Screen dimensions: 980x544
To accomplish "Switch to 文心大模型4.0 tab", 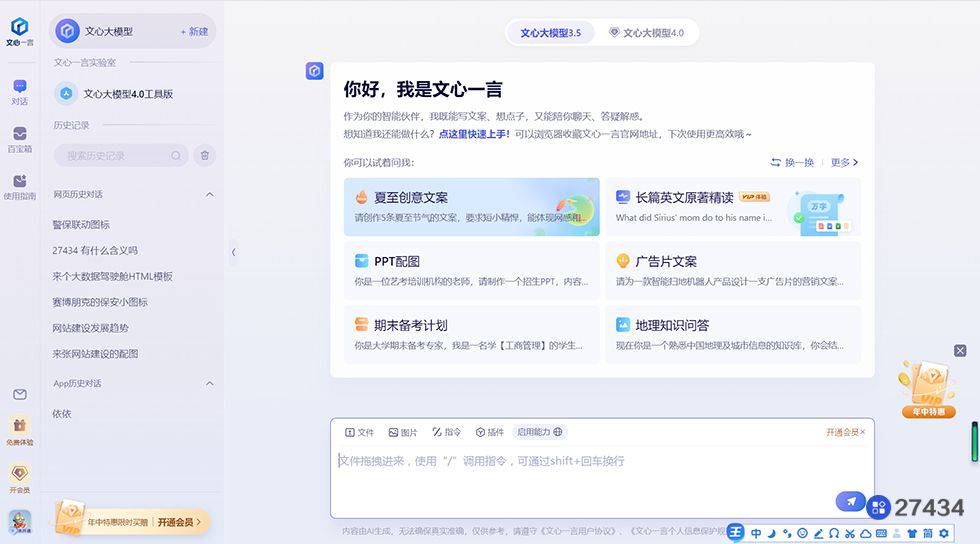I will 647,33.
